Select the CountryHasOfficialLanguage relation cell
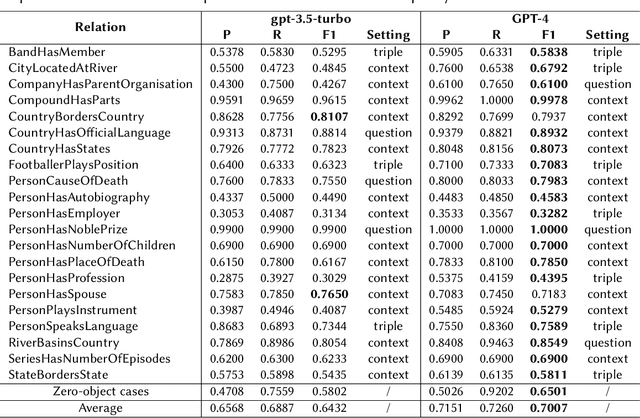The width and height of the screenshot is (640, 418). click(83, 131)
